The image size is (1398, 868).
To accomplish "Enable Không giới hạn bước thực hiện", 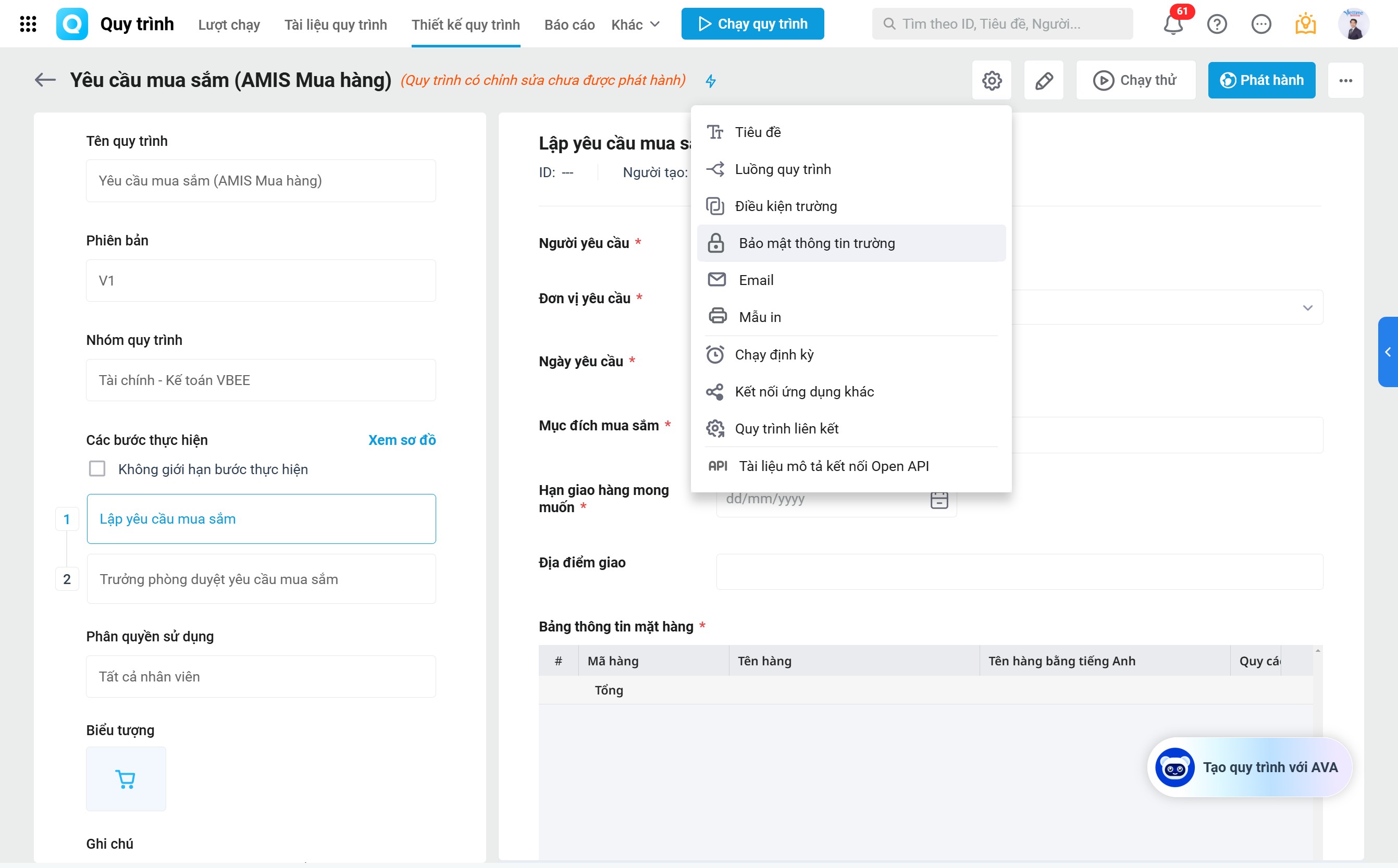I will (x=97, y=469).
